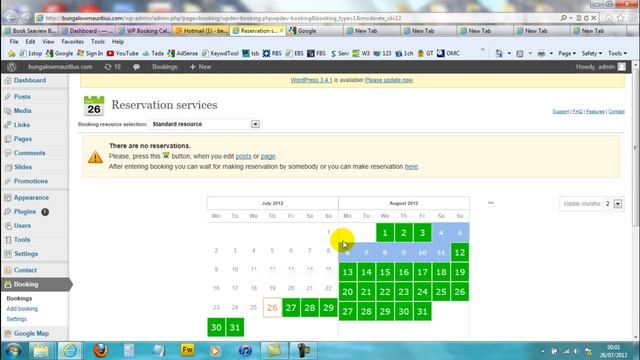Click the browser address bar
Image resolution: width=640 pixels, height=360 pixels.
(x=298, y=18)
